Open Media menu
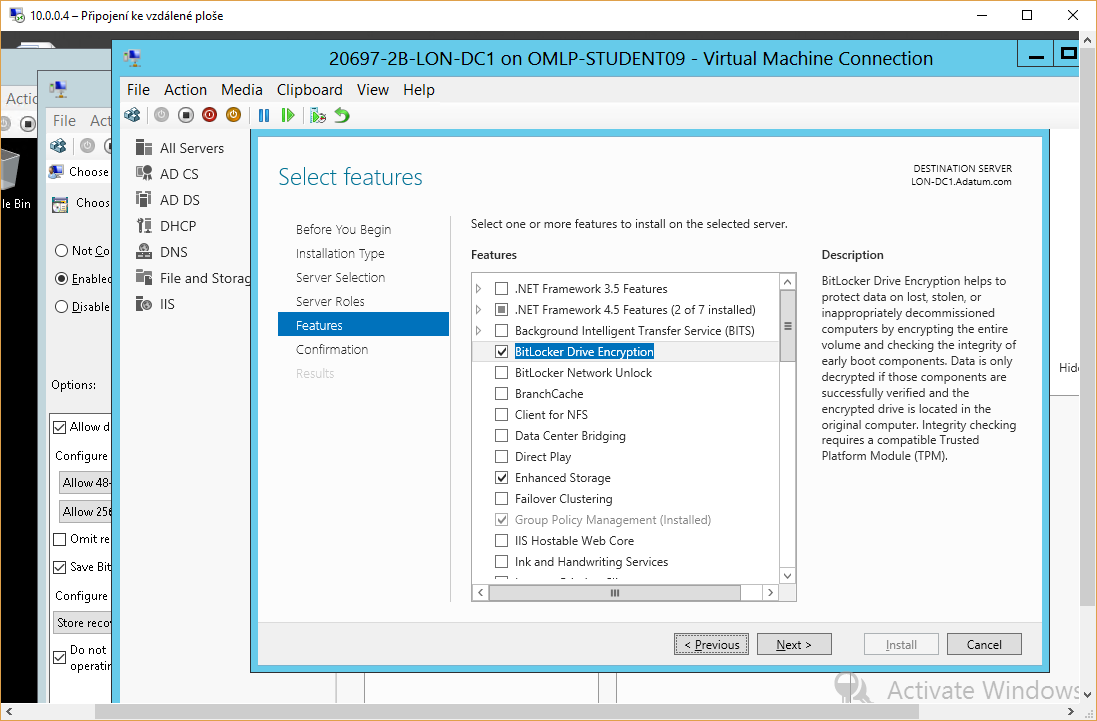The width and height of the screenshot is (1097, 721). coord(241,90)
